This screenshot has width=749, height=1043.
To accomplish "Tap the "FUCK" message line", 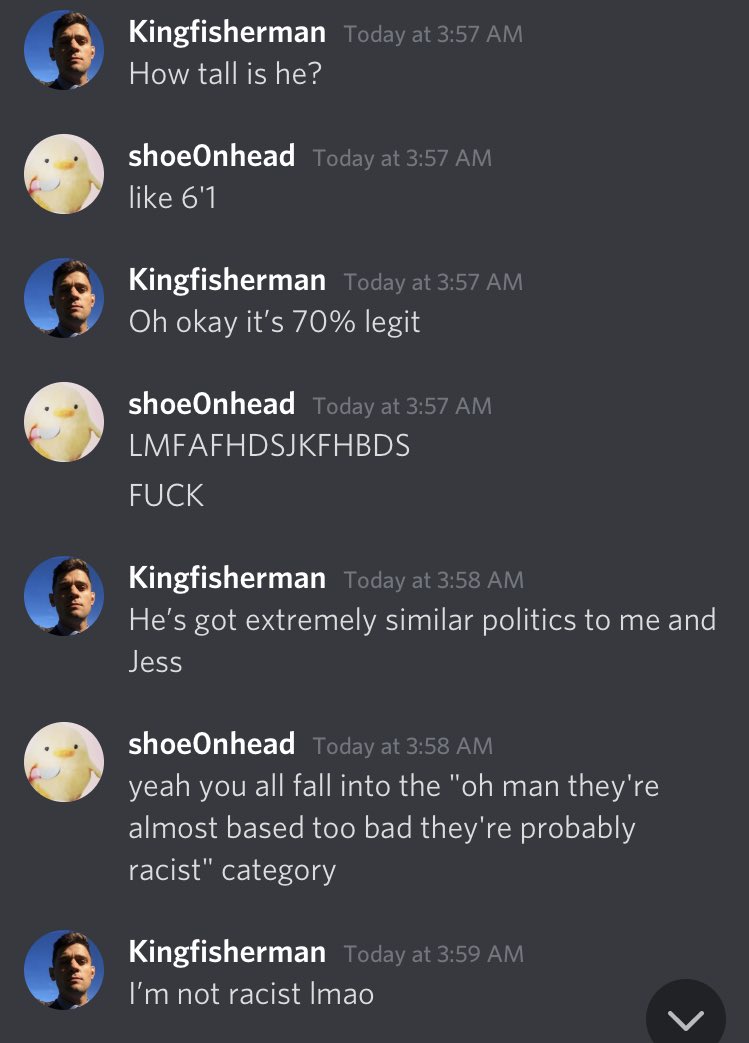I will [166, 496].
